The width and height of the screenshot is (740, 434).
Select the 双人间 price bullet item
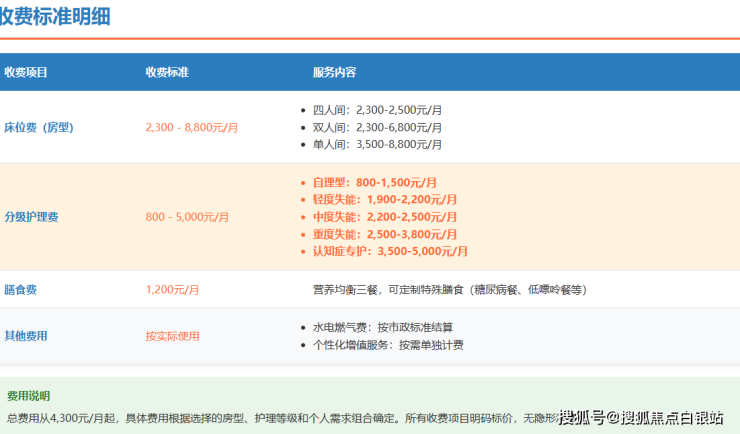[x=377, y=128]
